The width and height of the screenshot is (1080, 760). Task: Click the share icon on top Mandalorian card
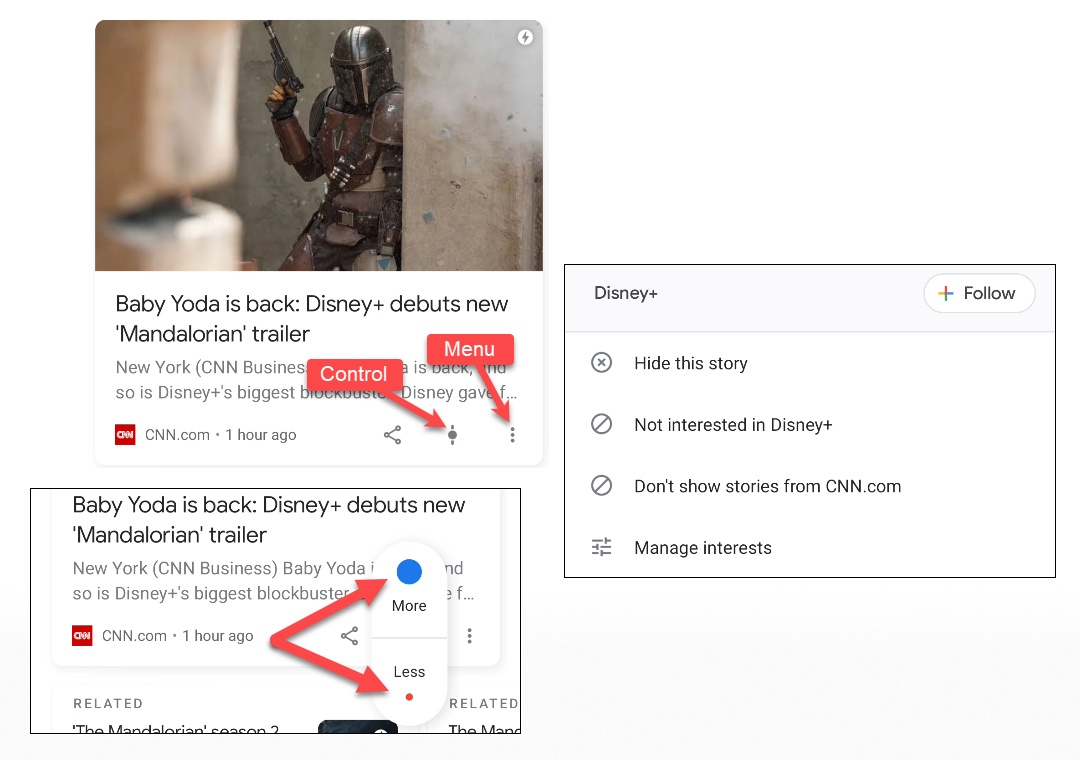tap(392, 435)
